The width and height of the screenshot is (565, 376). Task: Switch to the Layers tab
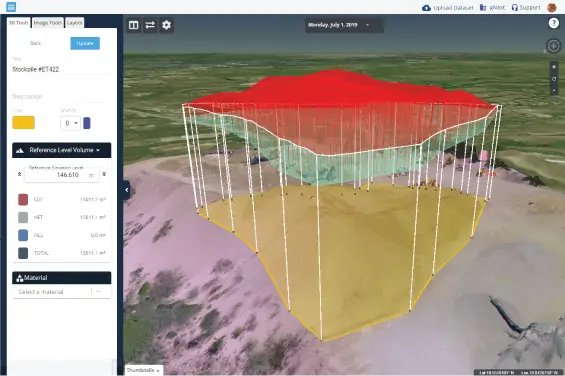(75, 23)
